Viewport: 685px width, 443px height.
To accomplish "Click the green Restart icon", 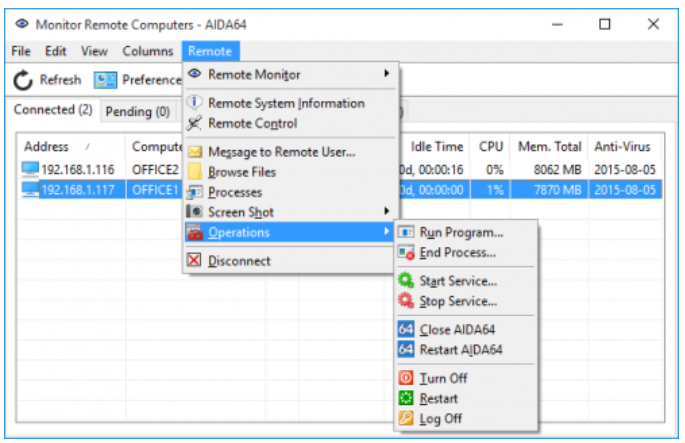I will [x=406, y=398].
